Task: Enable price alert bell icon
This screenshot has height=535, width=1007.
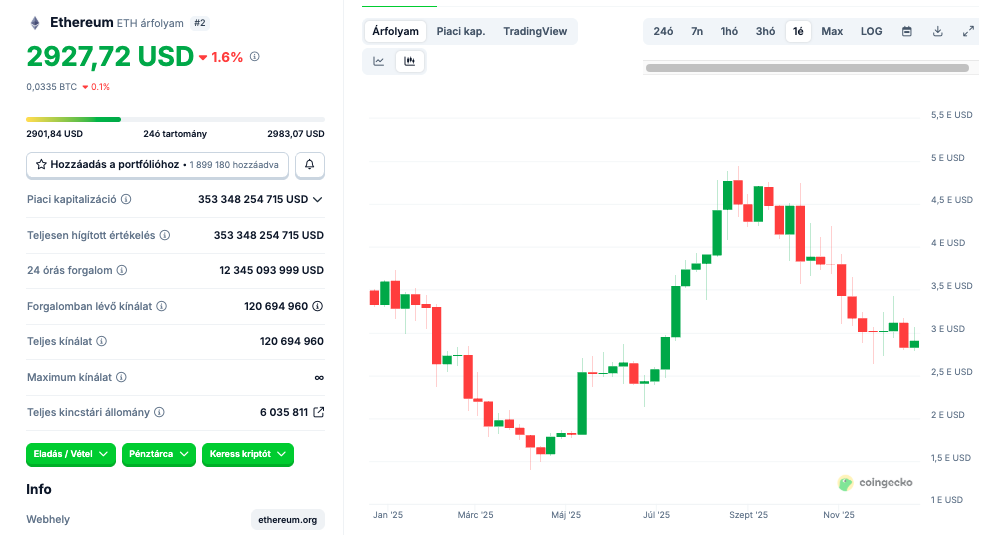Action: coord(310,164)
